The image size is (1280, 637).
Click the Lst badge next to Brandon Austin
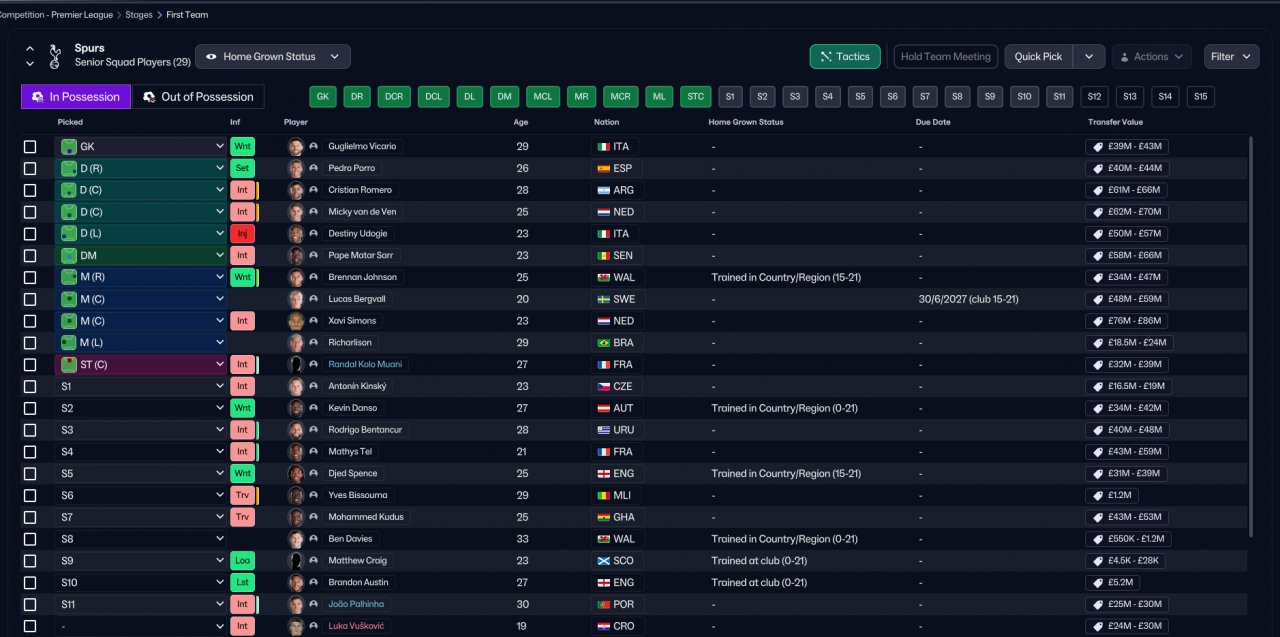coord(242,582)
